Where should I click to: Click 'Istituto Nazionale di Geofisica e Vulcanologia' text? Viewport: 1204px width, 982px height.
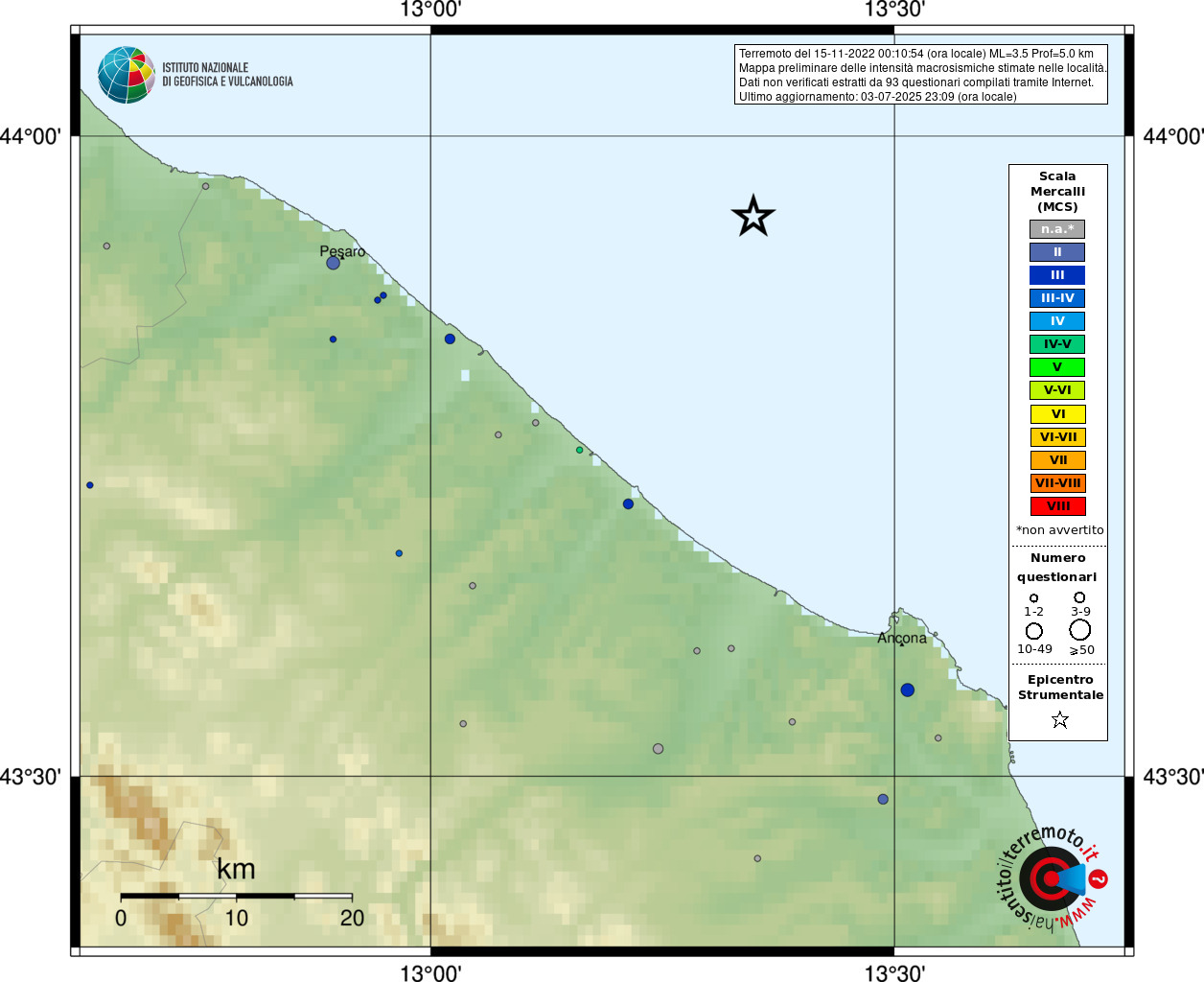coord(227,75)
